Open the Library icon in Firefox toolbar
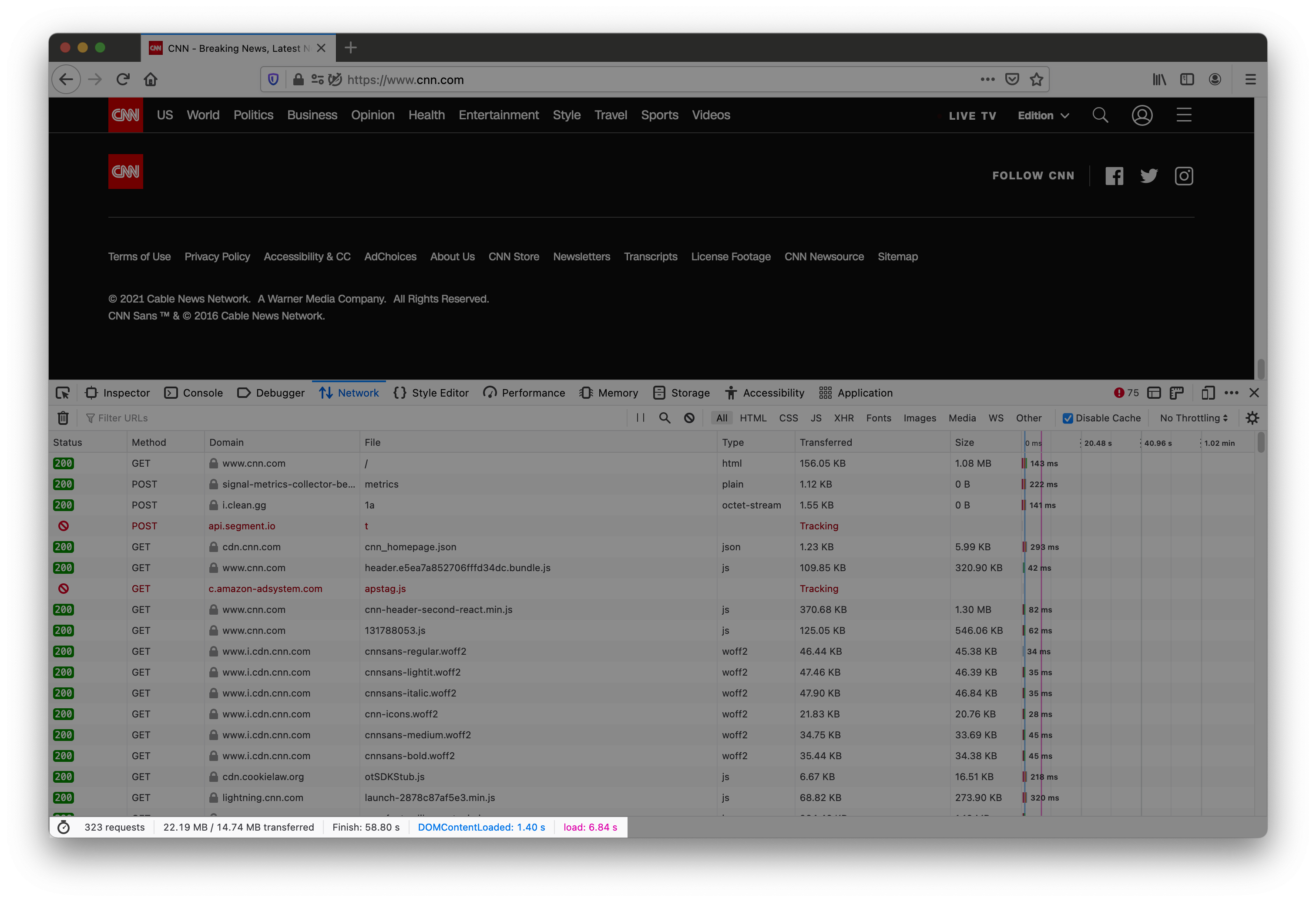 [1159, 79]
